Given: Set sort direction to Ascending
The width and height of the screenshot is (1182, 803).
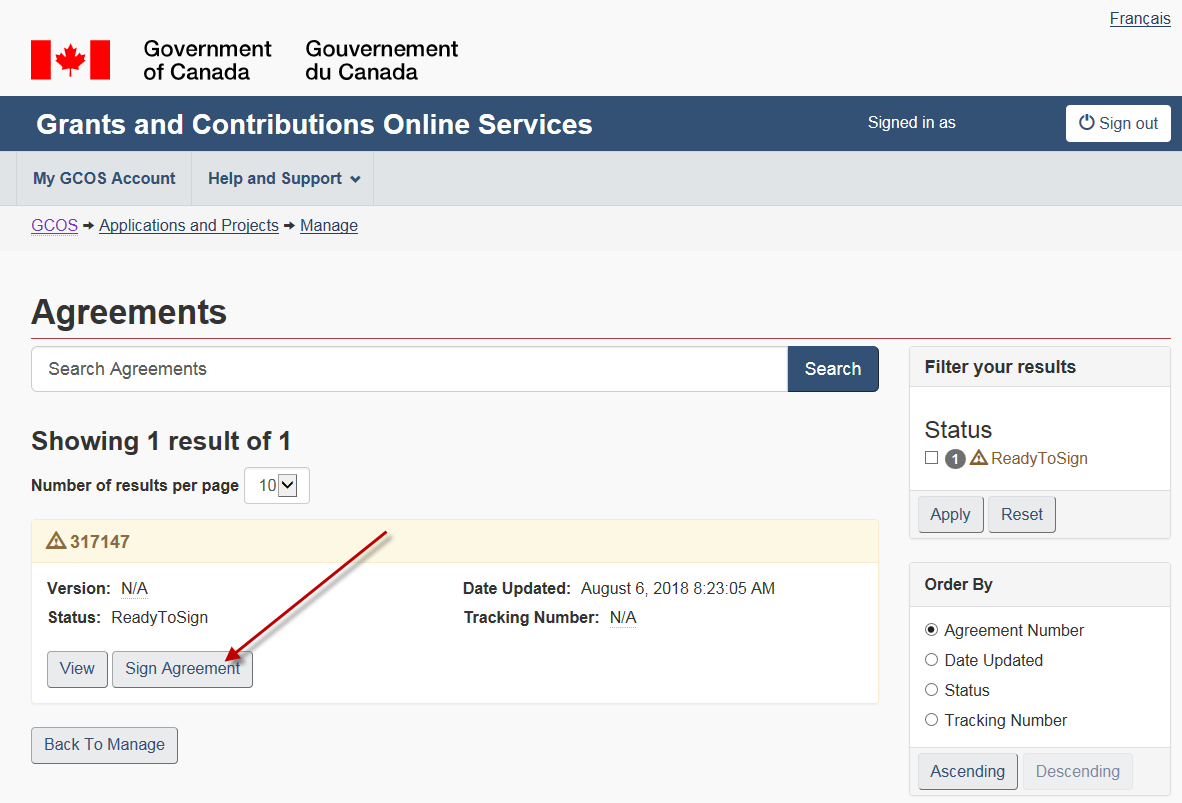Looking at the screenshot, I should click(x=967, y=772).
